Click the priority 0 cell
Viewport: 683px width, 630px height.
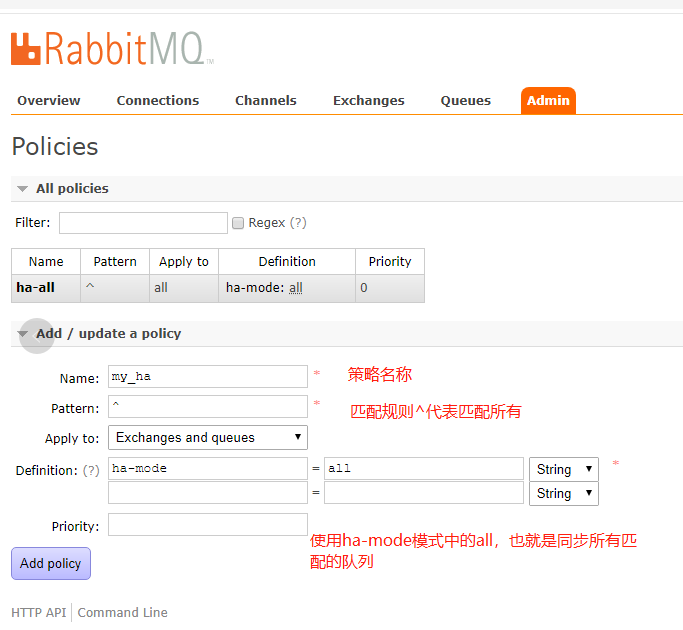[x=390, y=288]
